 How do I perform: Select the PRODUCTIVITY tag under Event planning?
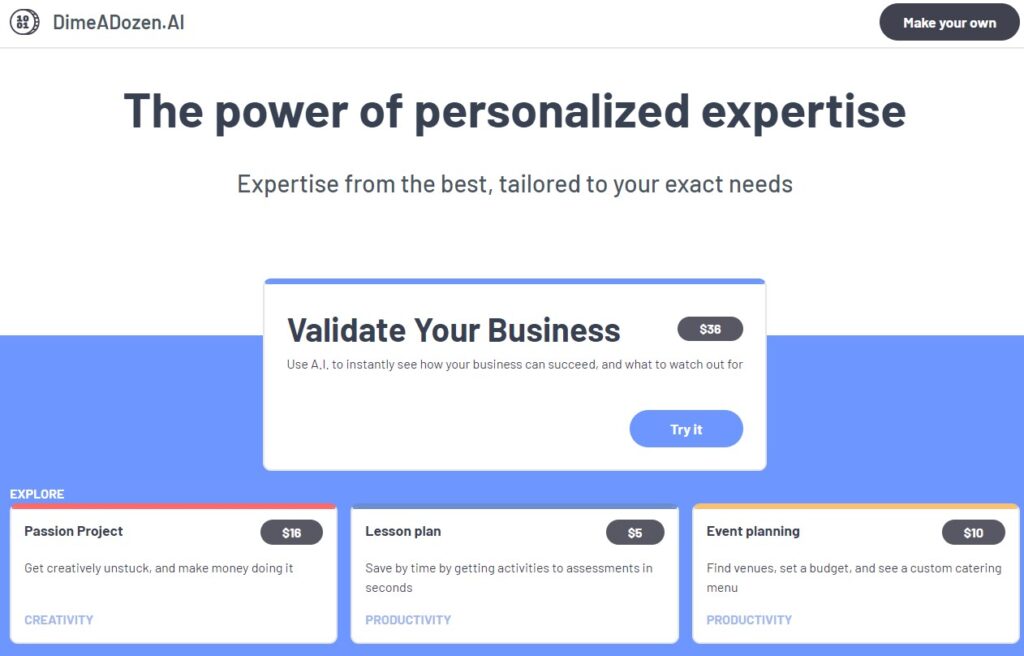pyautogui.click(x=749, y=620)
